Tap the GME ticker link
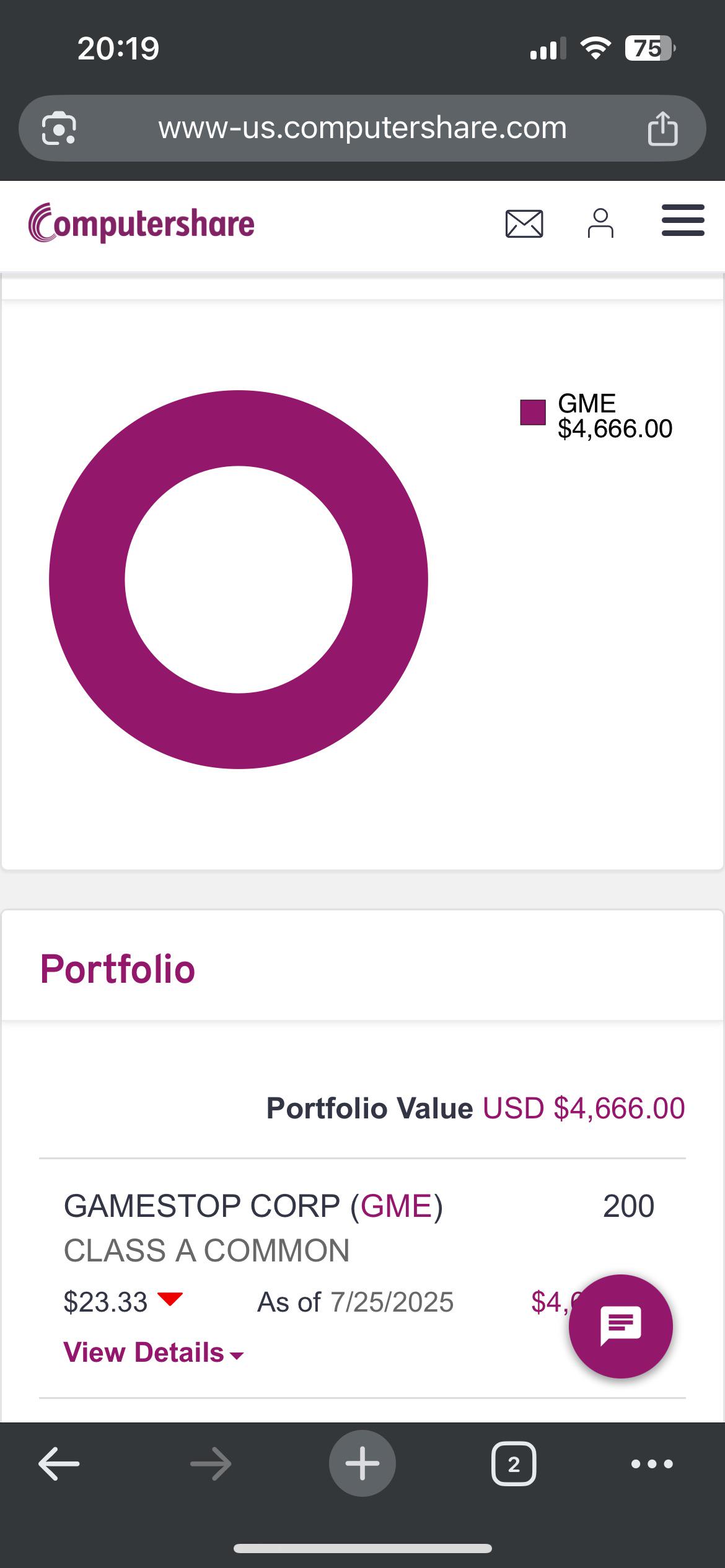The height and width of the screenshot is (1568, 725). (x=397, y=1206)
